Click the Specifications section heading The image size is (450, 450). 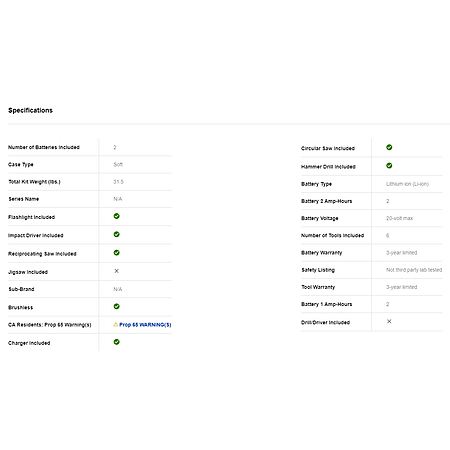coord(30,110)
